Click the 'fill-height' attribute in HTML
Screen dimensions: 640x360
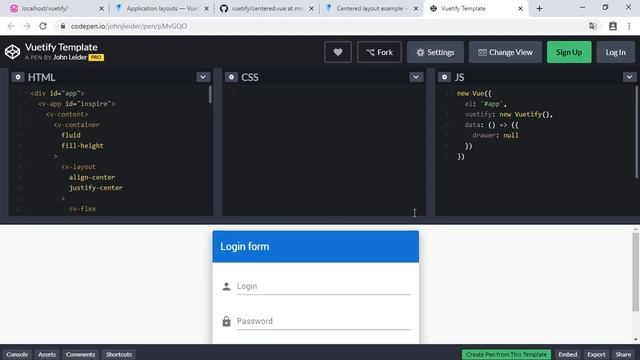click(x=82, y=146)
